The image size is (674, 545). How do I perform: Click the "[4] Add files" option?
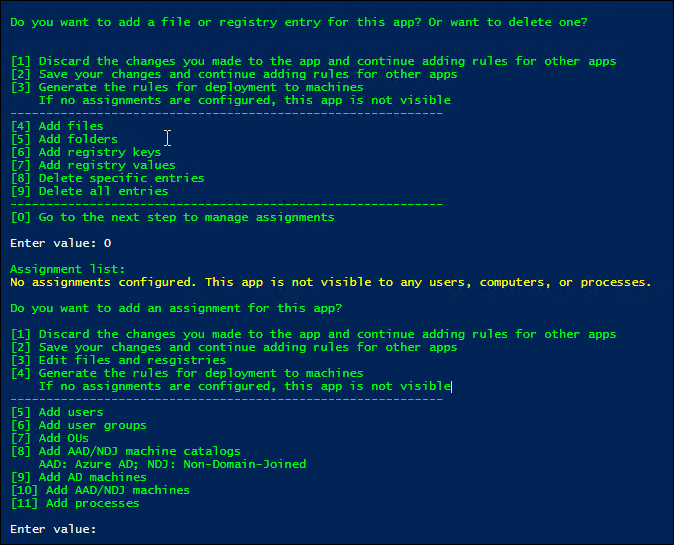57,127
